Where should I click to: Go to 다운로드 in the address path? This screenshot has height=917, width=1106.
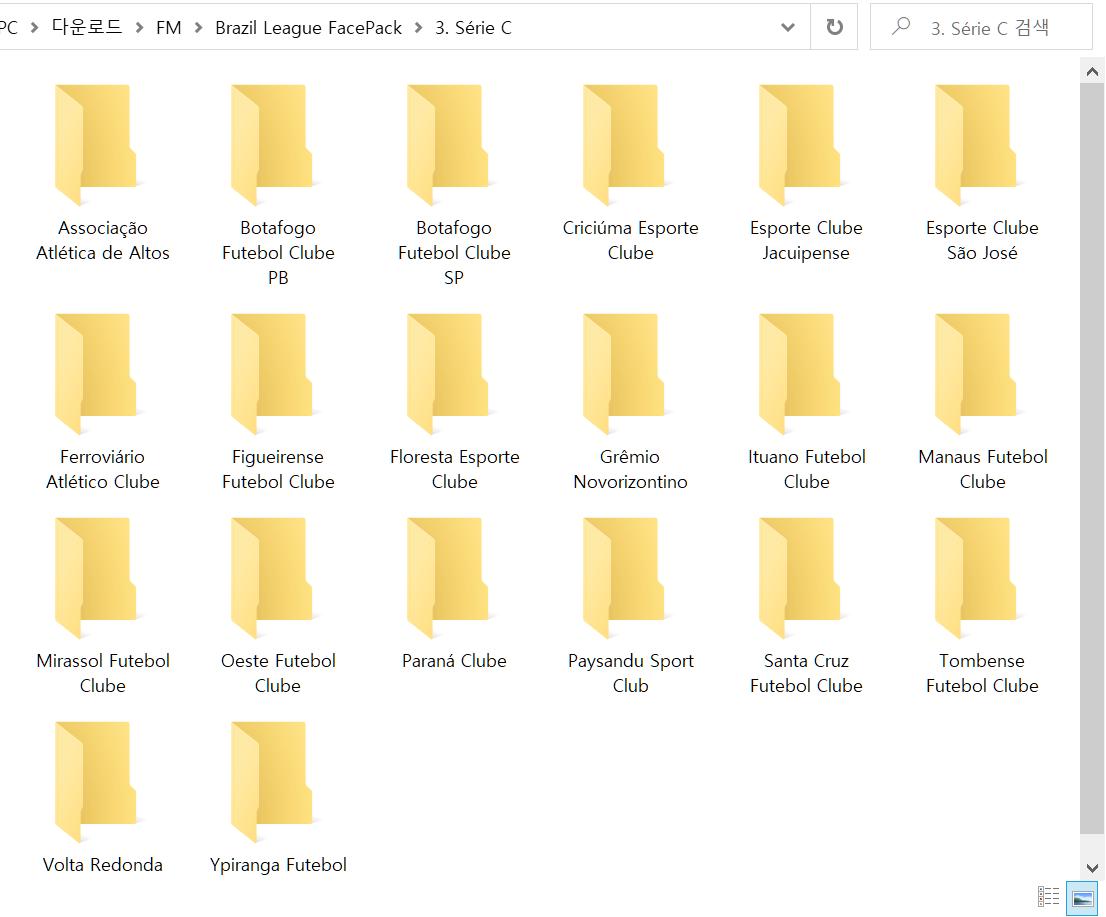(x=87, y=28)
